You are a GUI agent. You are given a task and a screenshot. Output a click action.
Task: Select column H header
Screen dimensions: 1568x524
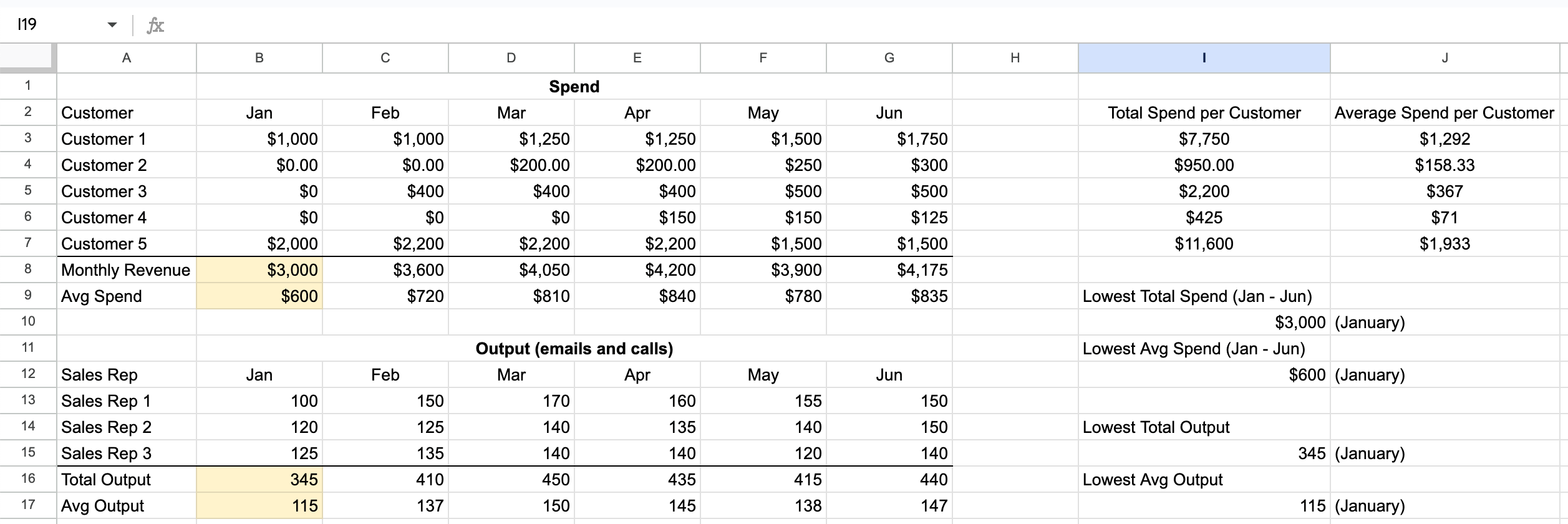[1015, 58]
